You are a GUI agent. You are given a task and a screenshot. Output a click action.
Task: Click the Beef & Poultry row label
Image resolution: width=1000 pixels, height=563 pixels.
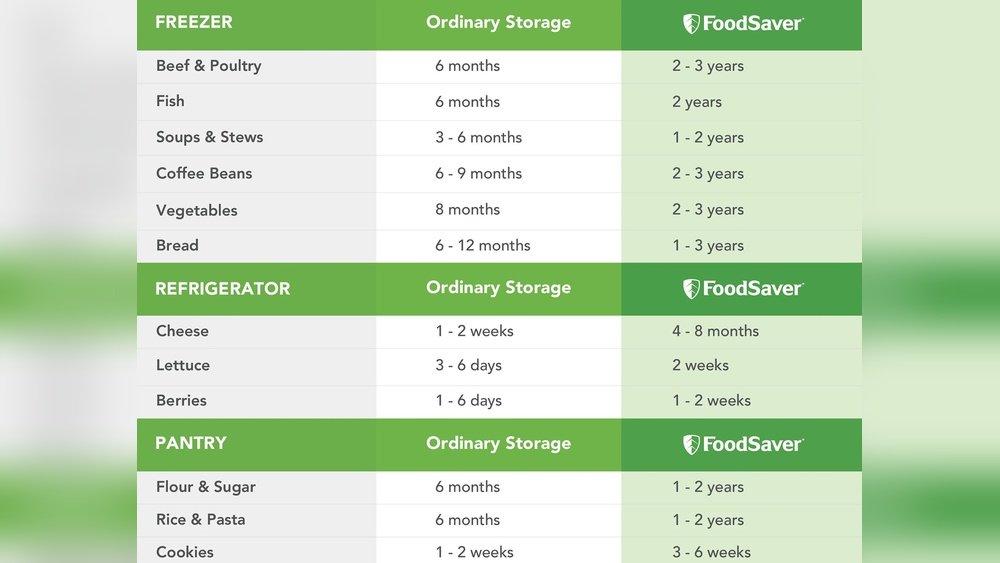point(208,66)
